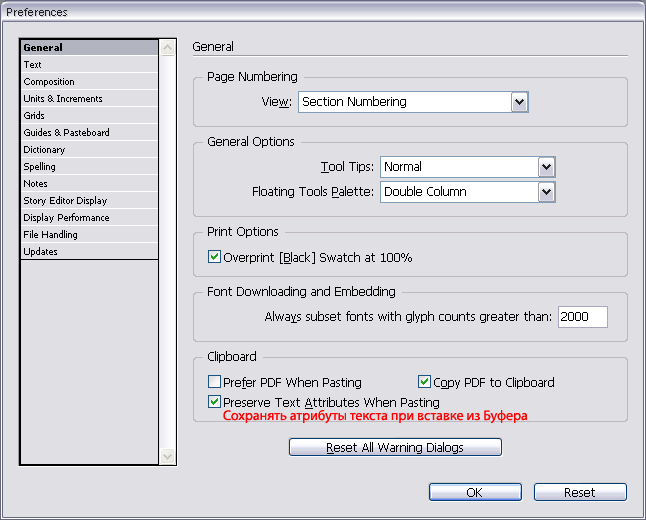Viewport: 646px width, 520px height.
Task: Open the Page Numbering View dropdown
Action: tap(413, 102)
